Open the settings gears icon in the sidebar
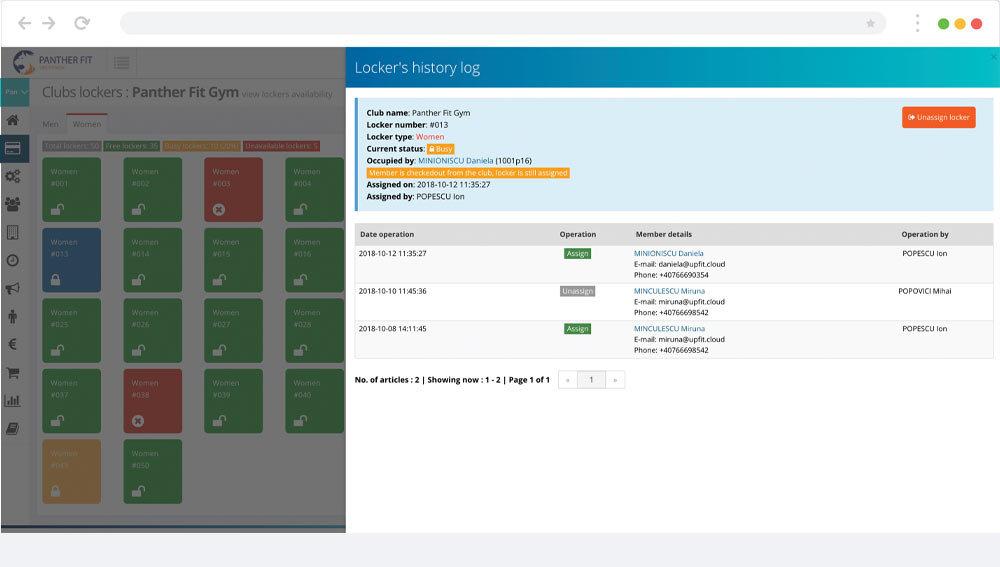1000x567 pixels. [x=13, y=176]
